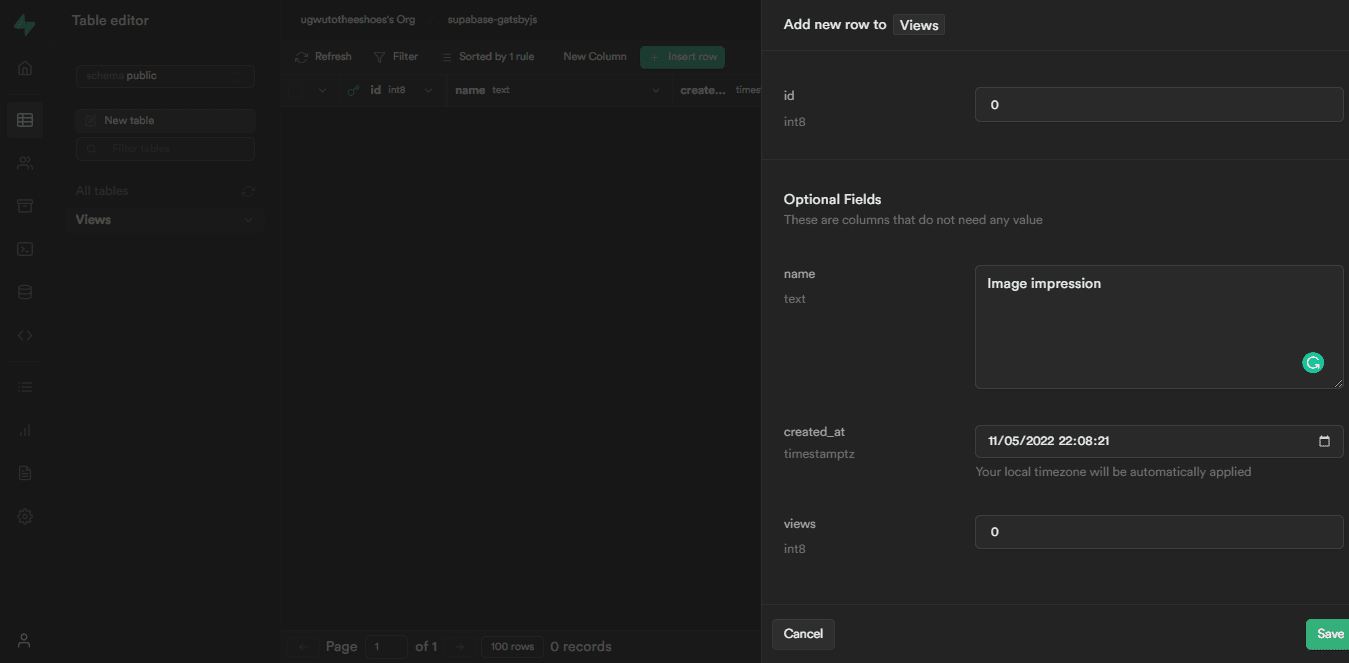Image resolution: width=1349 pixels, height=663 pixels.
Task: Open the user account icon
Action: [x=25, y=640]
